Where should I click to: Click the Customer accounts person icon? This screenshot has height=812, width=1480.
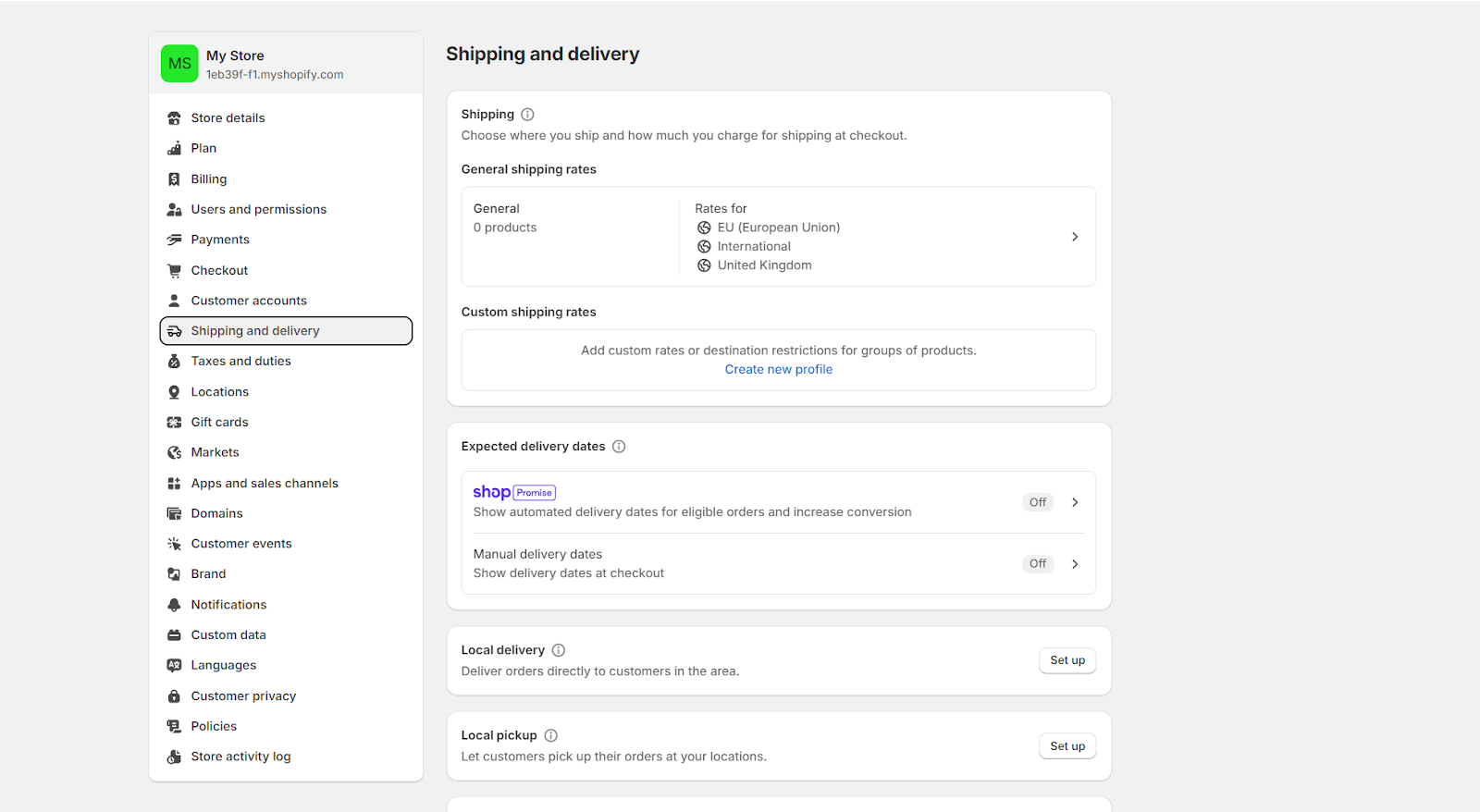tap(174, 301)
